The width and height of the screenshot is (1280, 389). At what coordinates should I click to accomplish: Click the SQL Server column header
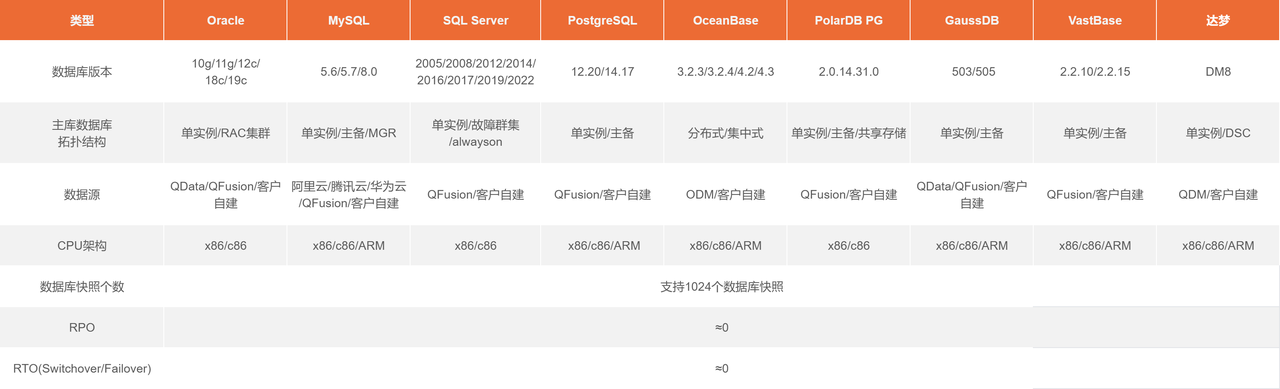click(x=476, y=20)
